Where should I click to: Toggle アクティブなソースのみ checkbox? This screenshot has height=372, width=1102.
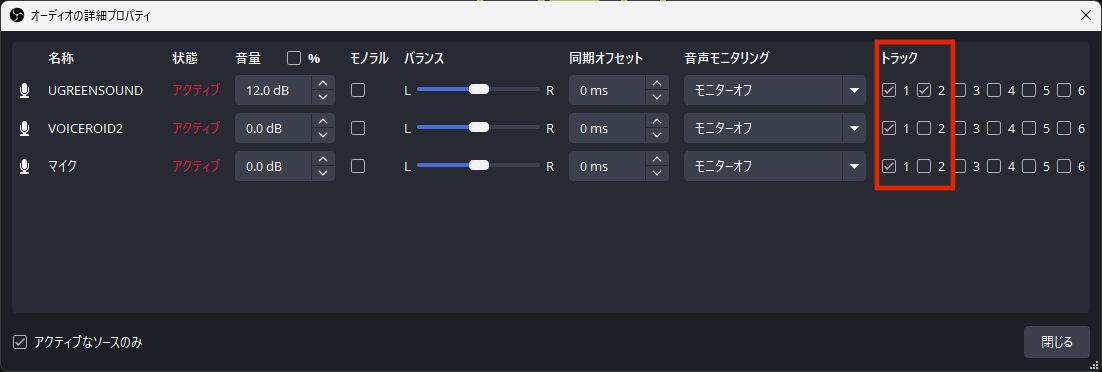click(x=20, y=342)
